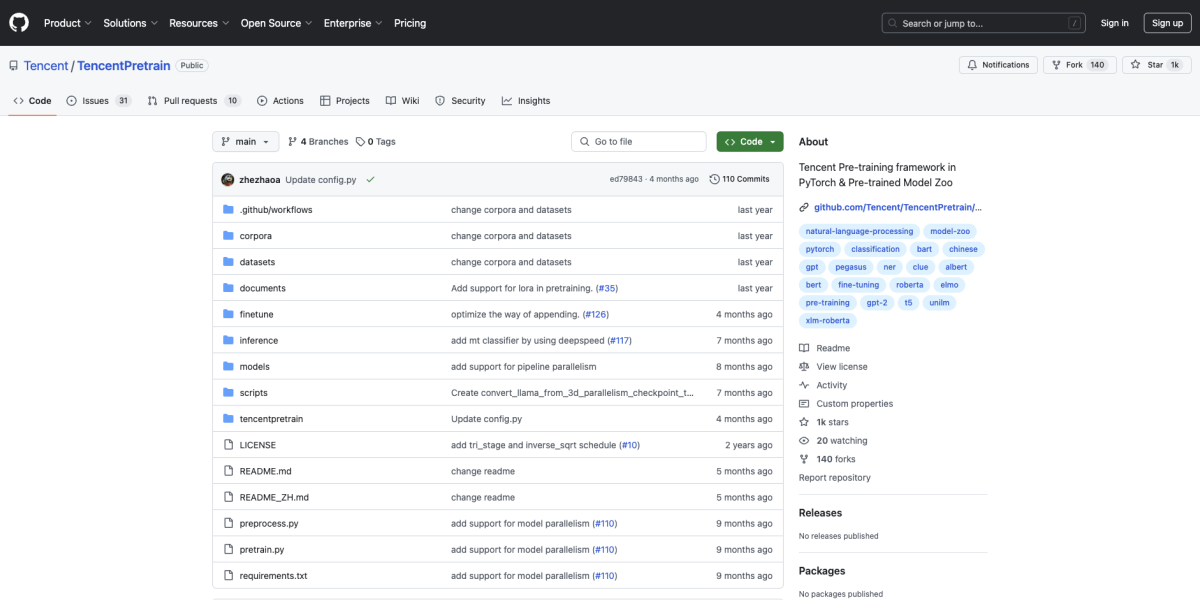
Task: Click the Go to file field
Action: (638, 142)
